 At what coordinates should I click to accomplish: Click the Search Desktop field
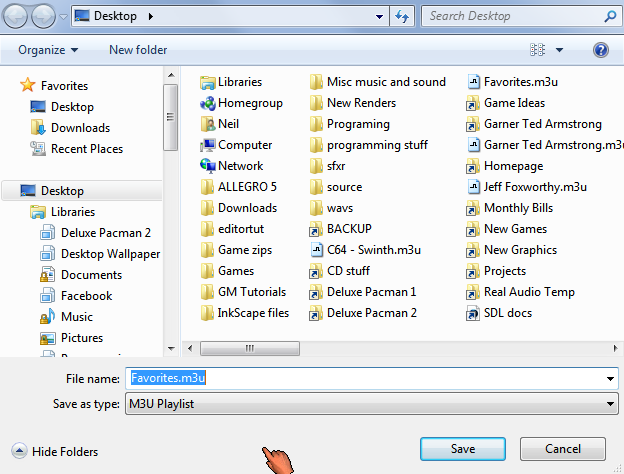pyautogui.click(x=510, y=16)
